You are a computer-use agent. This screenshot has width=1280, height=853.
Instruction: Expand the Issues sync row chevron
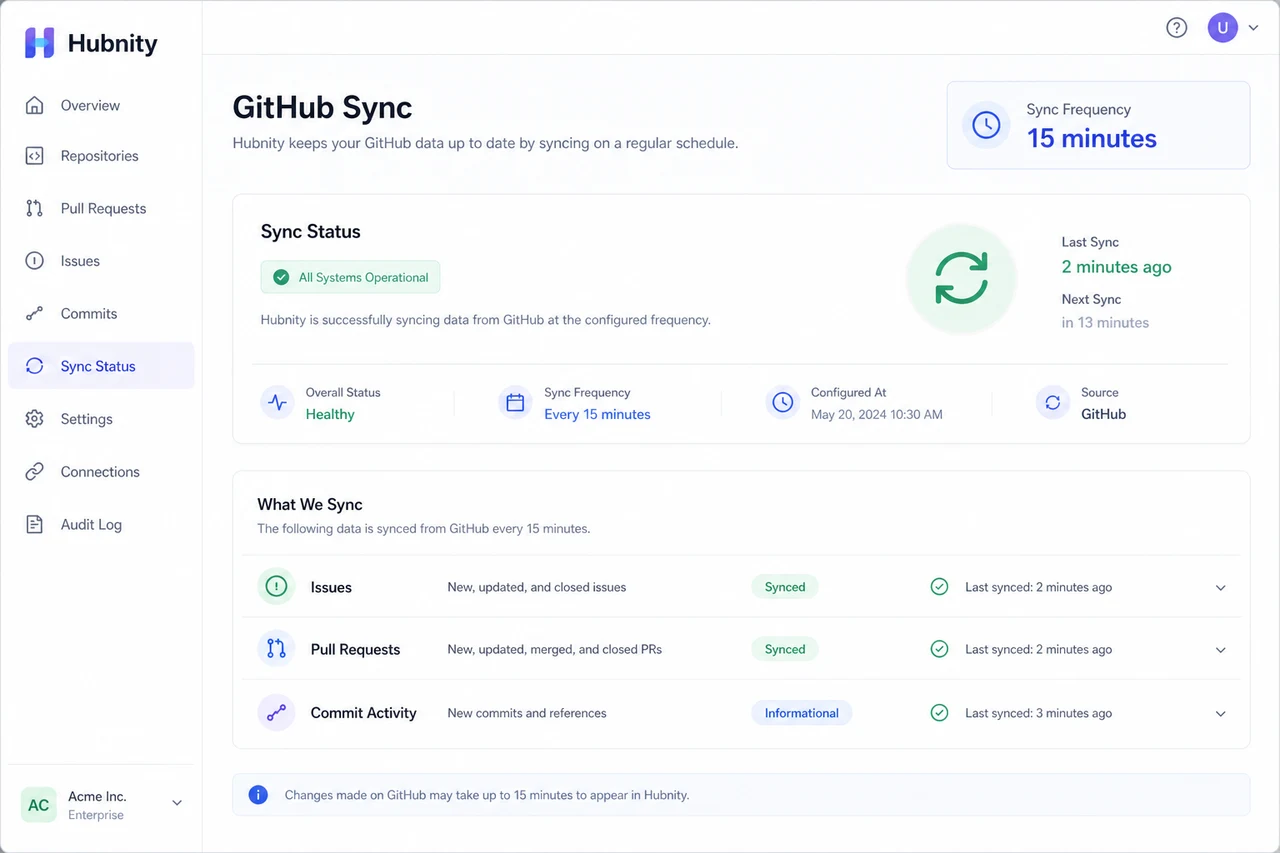pyautogui.click(x=1220, y=588)
